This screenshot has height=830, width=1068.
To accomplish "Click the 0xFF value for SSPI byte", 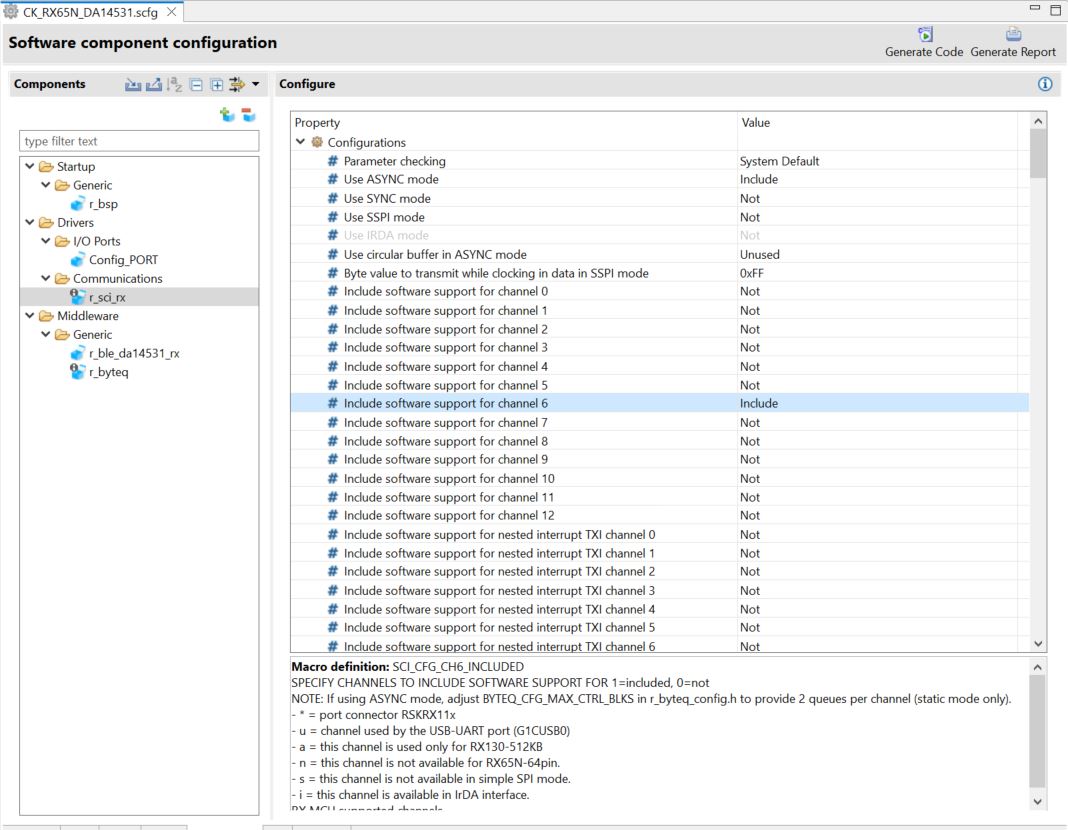I will [x=751, y=272].
